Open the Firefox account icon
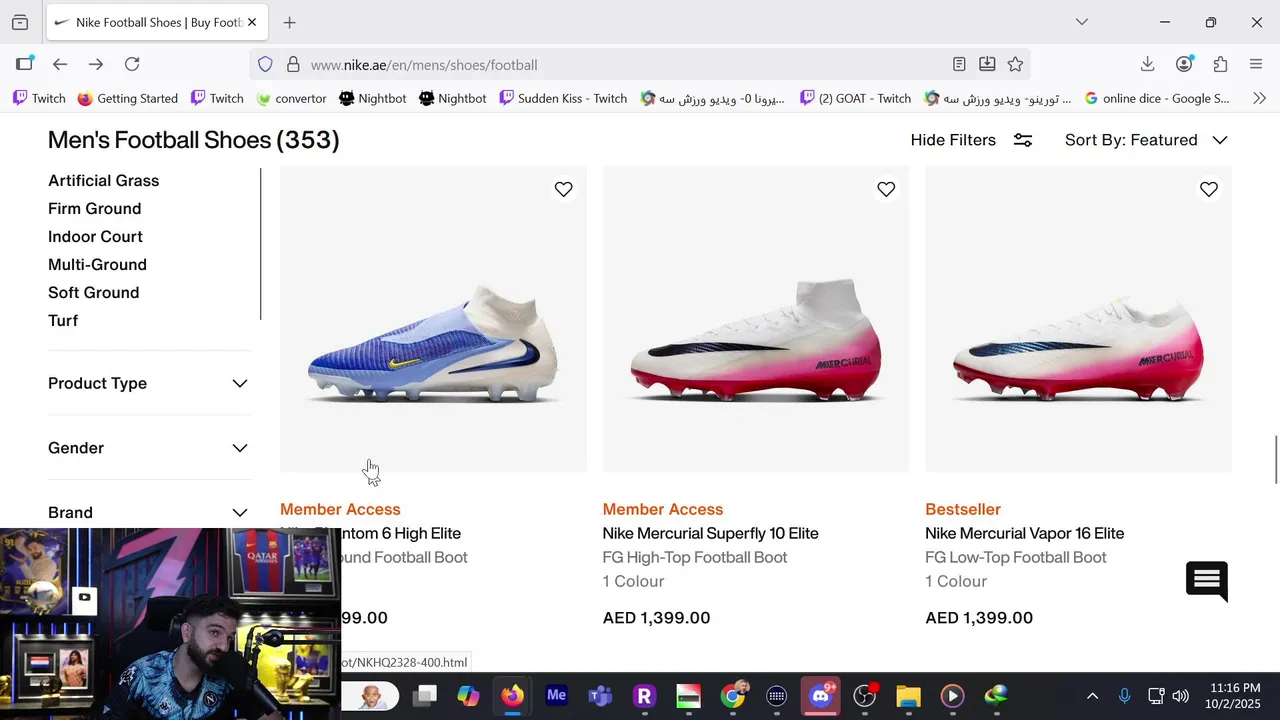This screenshot has width=1280, height=720. point(1184,64)
